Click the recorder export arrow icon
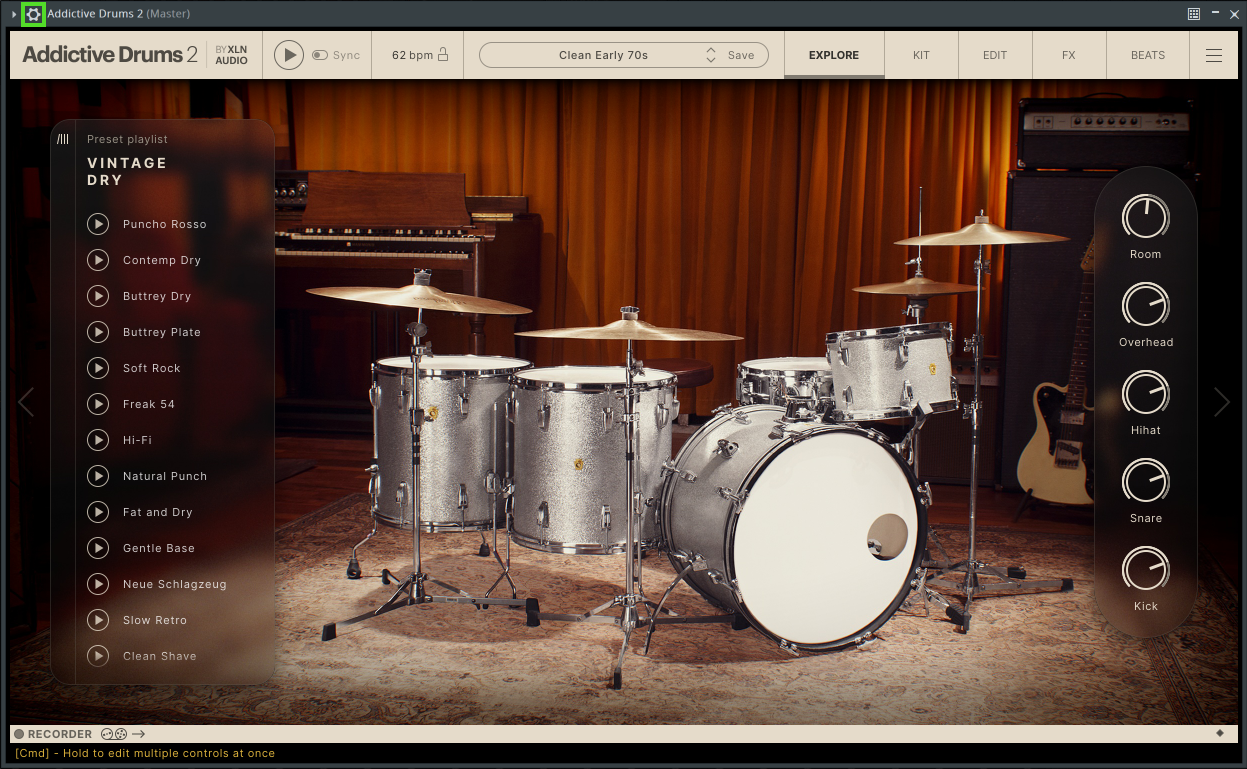This screenshot has width=1247, height=769. click(139, 734)
